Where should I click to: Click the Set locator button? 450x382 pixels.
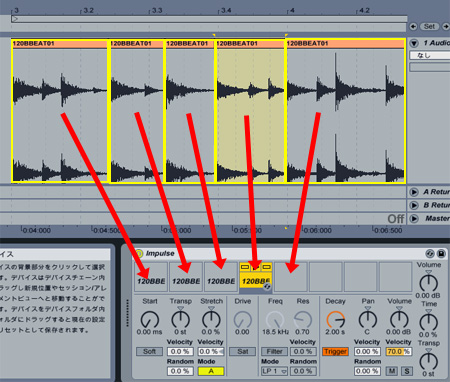pyautogui.click(x=429, y=26)
